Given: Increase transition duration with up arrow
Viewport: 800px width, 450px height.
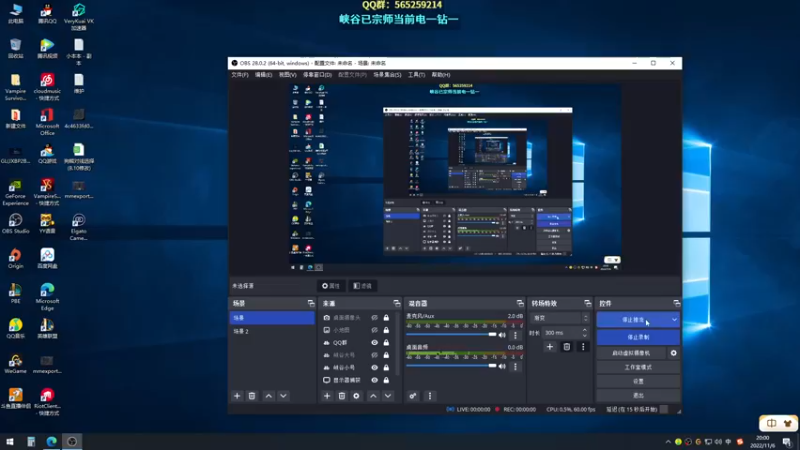Looking at the screenshot, I should (x=585, y=330).
